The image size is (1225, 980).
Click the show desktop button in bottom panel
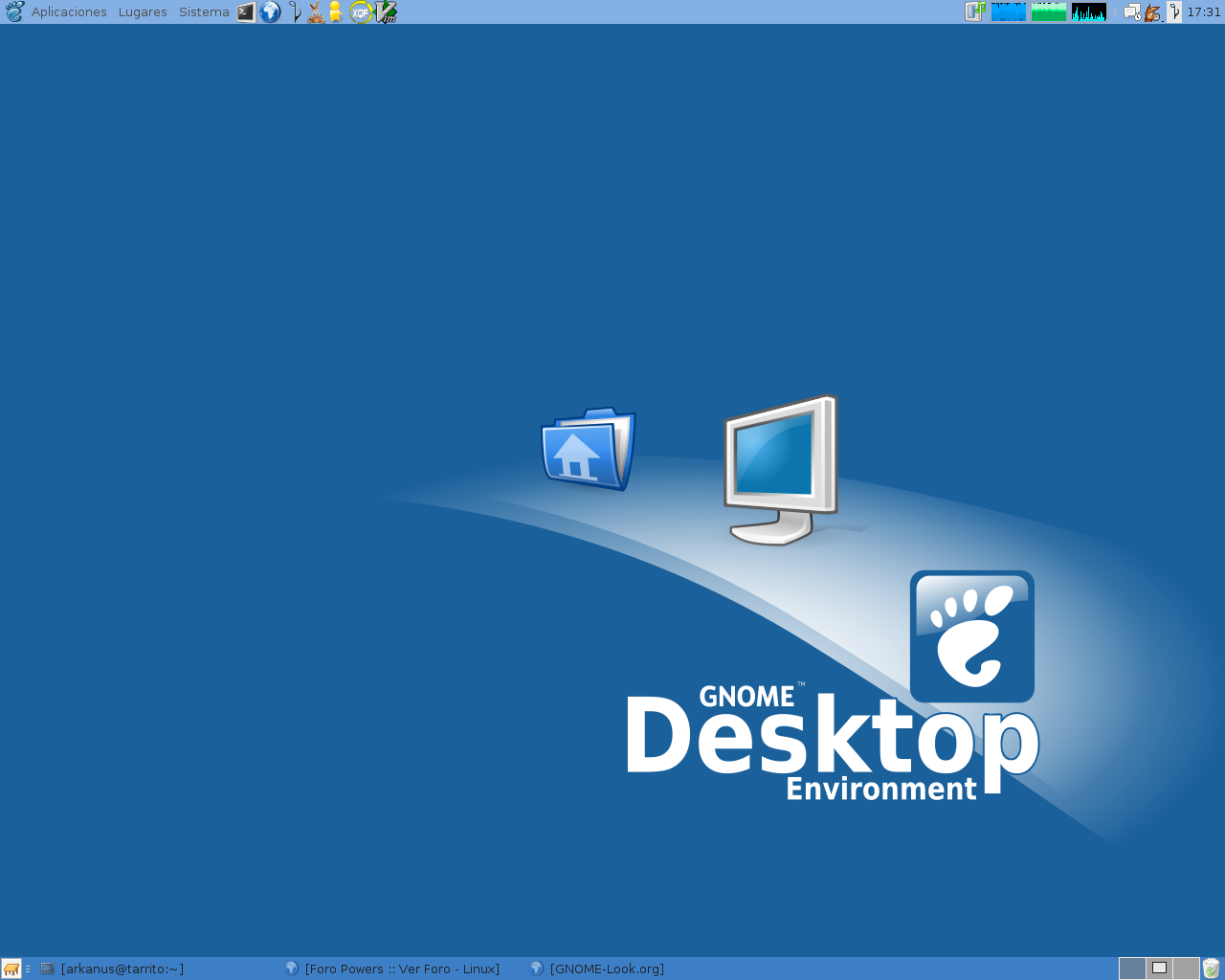[x=11, y=969]
